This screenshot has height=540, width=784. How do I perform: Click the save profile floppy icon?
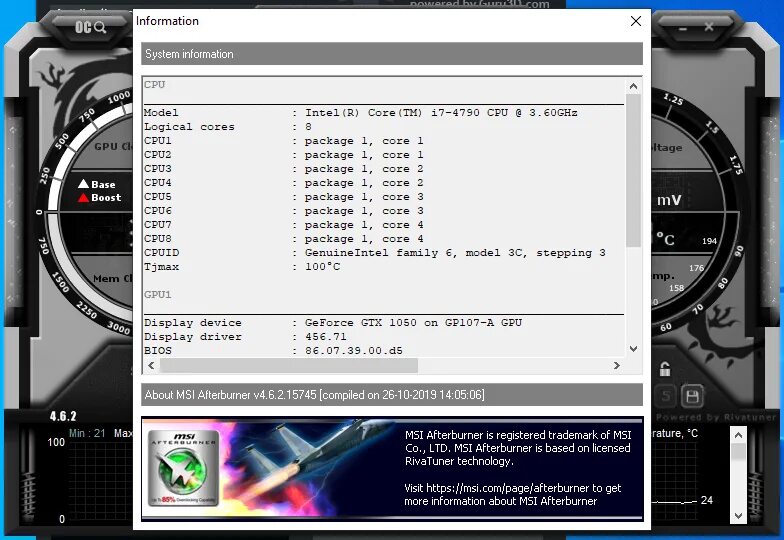692,396
